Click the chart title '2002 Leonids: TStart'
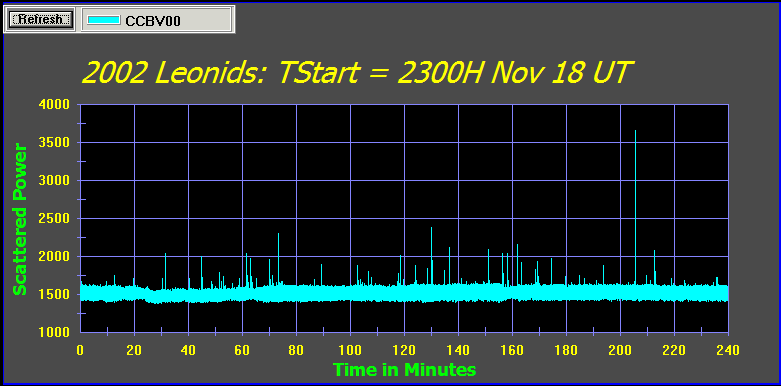 tap(220, 73)
